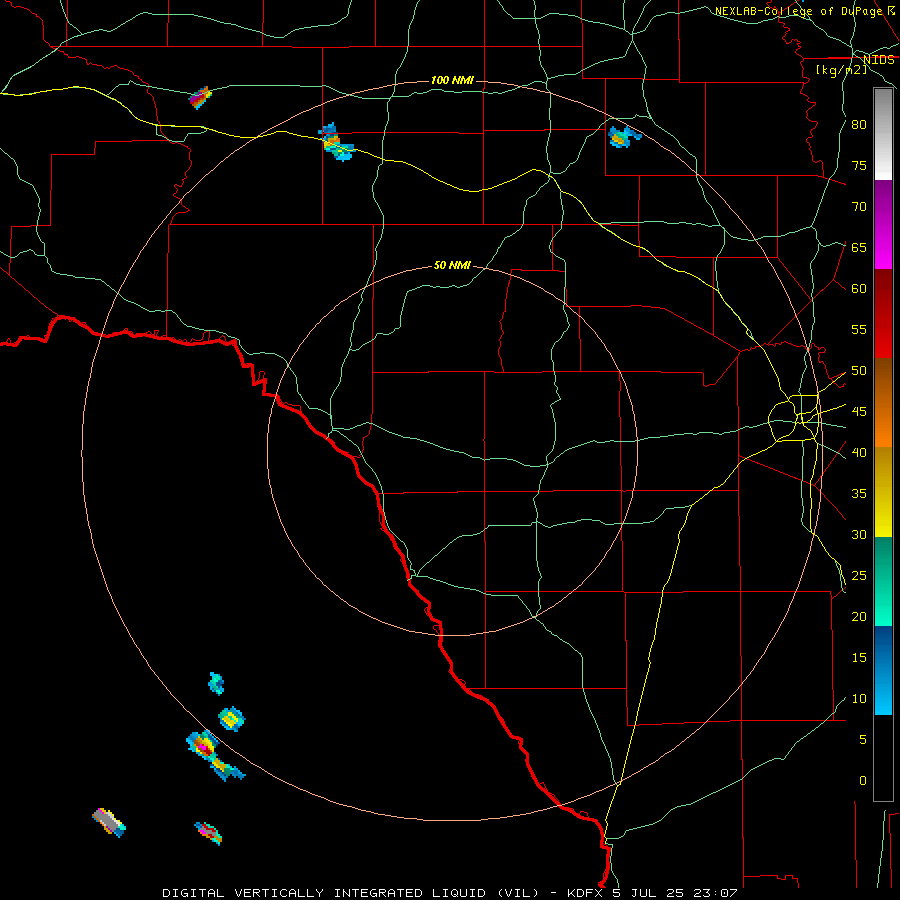
Task: Pick the white-gray top segment of the VIL scale
Action: [x=883, y=134]
